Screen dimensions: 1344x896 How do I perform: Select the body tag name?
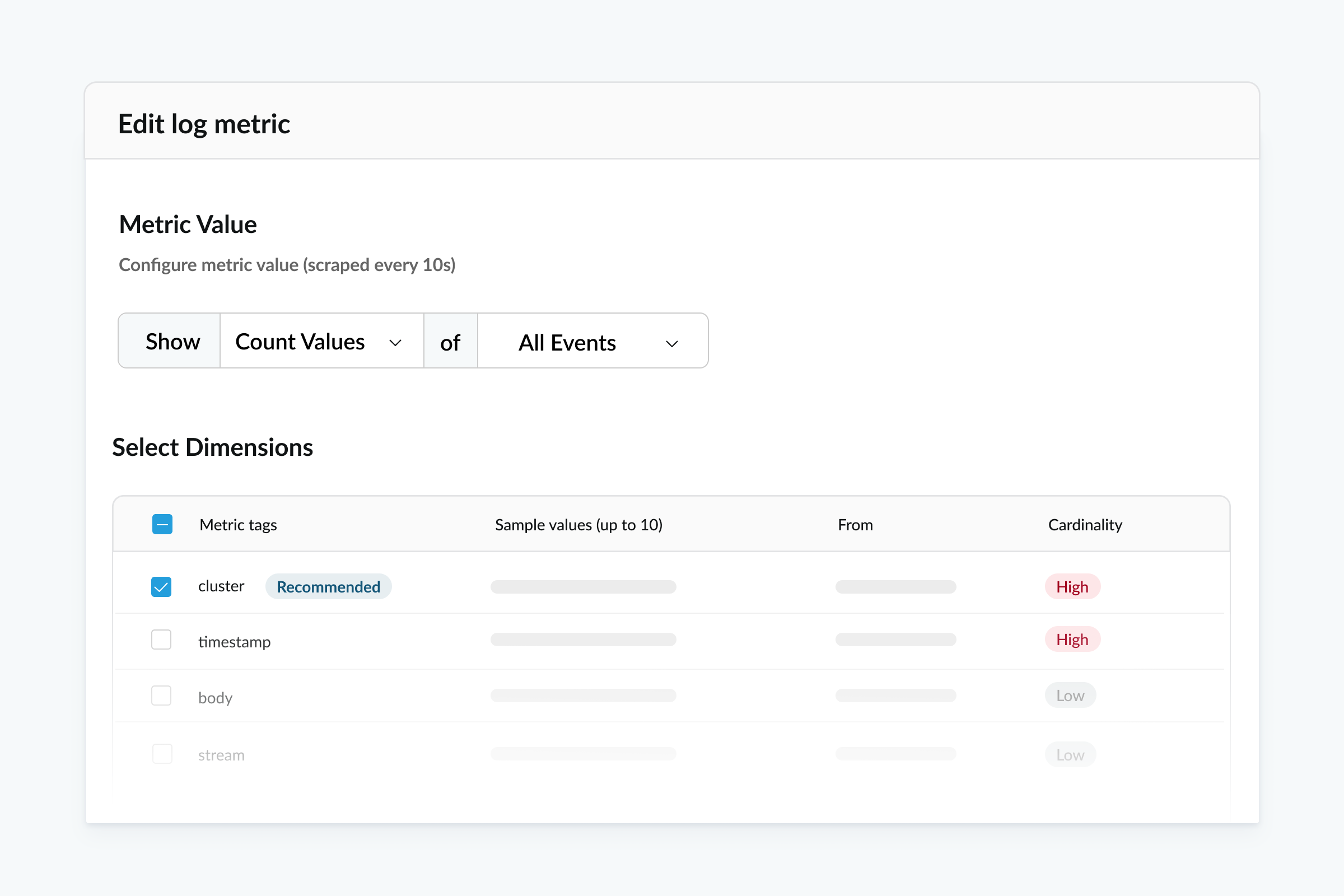(216, 698)
